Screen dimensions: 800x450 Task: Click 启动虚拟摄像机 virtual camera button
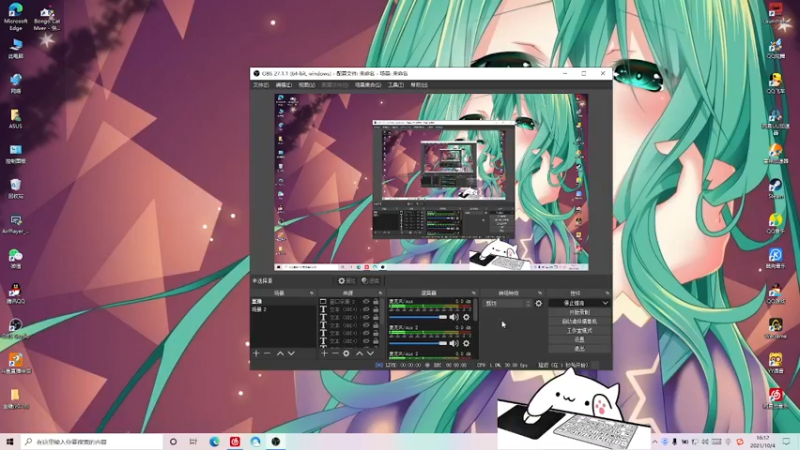[x=579, y=321]
